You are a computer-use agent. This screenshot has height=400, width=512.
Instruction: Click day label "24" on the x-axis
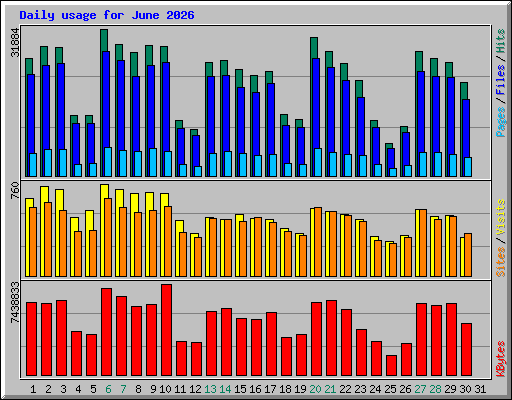(x=375, y=389)
